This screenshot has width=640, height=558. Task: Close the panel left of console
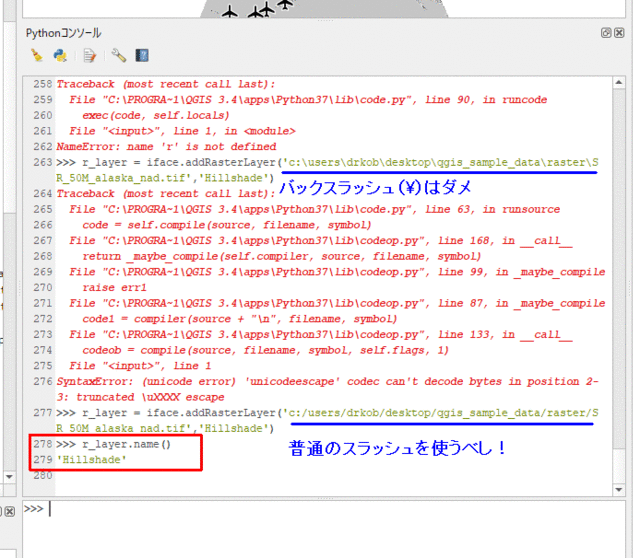[10, 511]
